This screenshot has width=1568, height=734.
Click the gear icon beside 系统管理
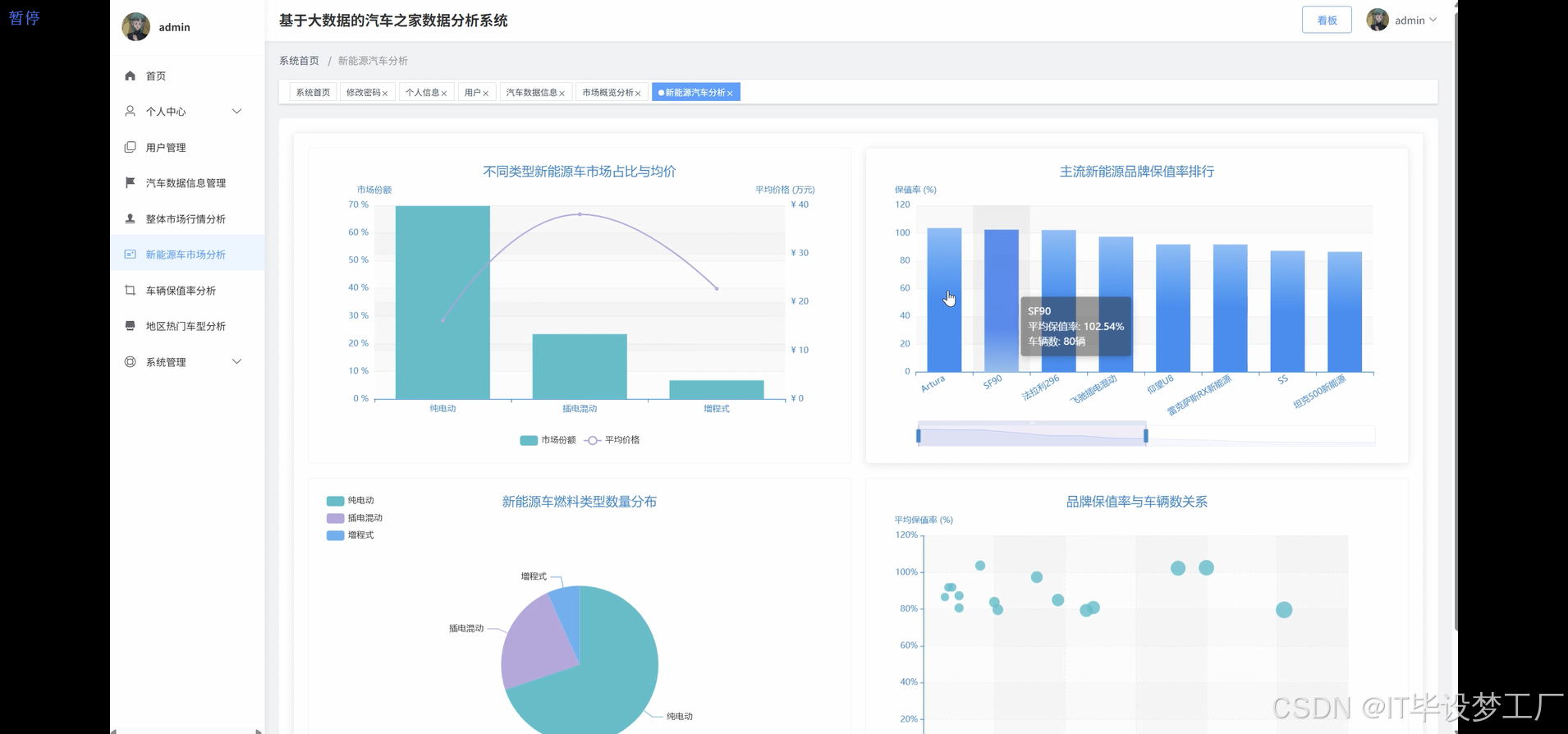130,361
